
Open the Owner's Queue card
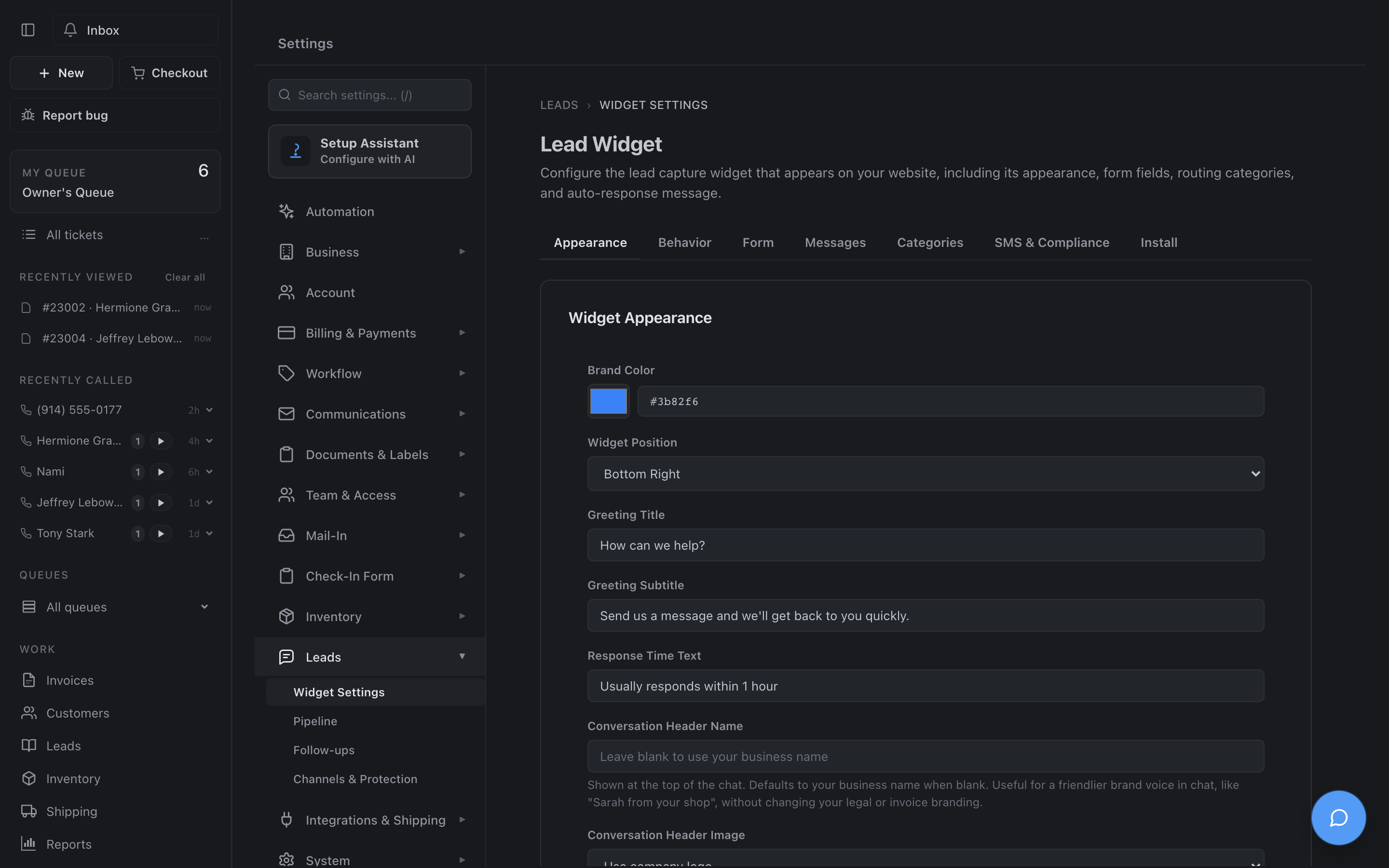[115, 181]
